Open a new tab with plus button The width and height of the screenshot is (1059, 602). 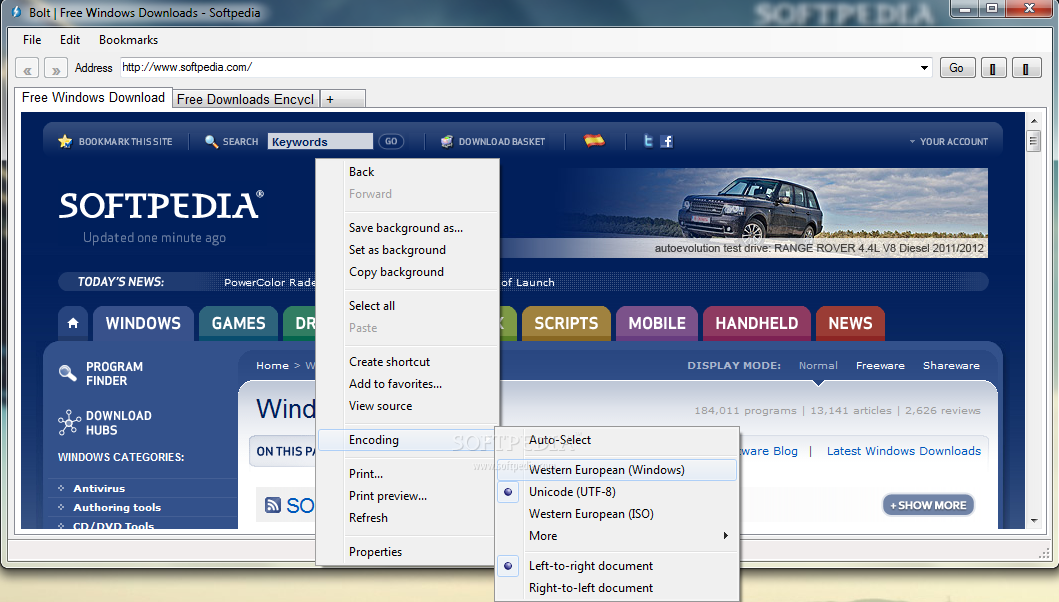click(x=343, y=99)
